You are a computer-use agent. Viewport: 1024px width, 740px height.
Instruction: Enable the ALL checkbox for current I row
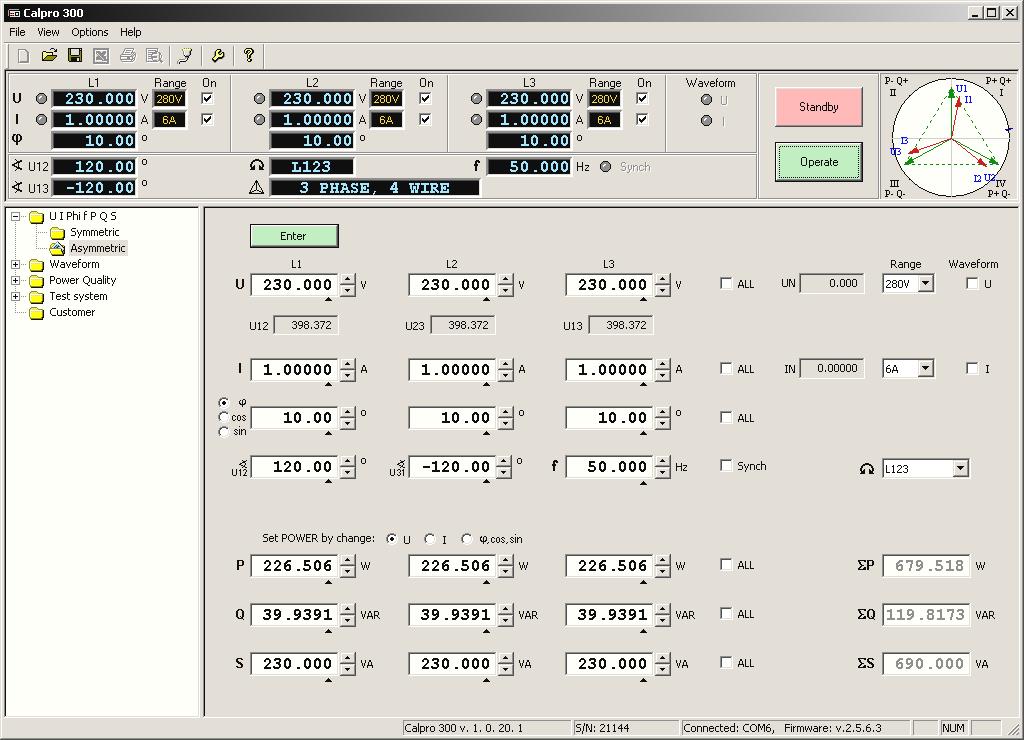(x=726, y=368)
